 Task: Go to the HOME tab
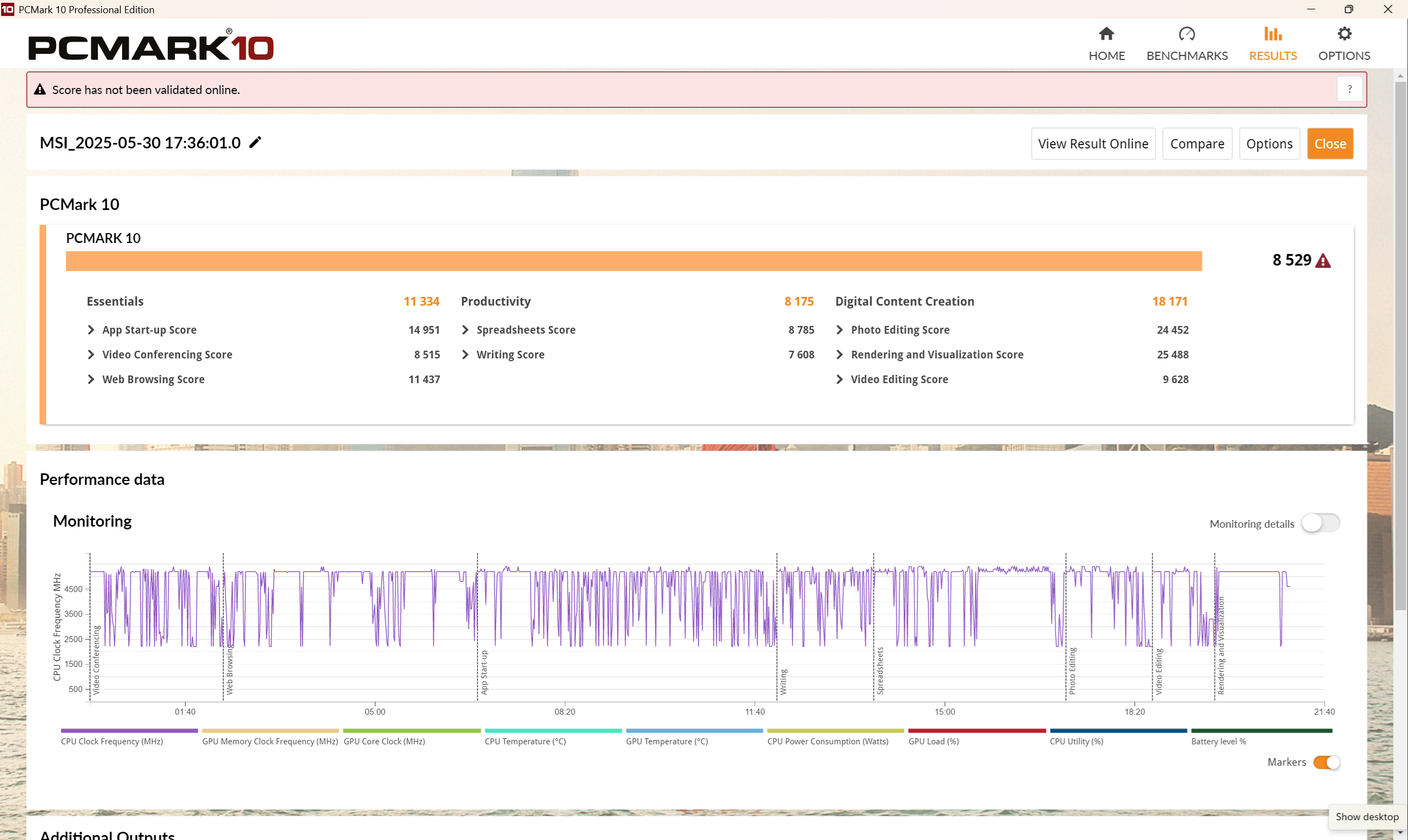(1106, 43)
